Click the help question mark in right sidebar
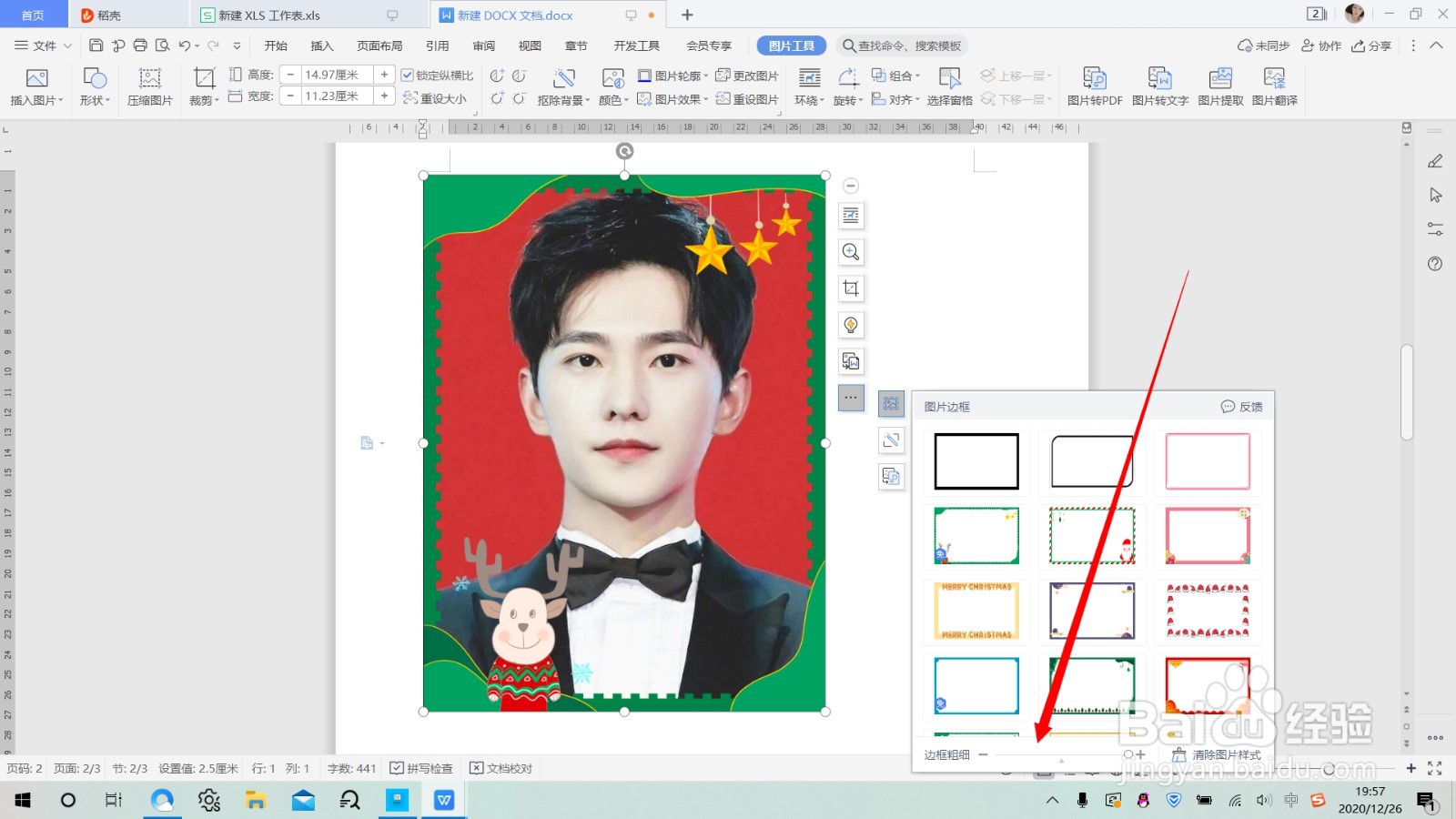This screenshot has height=819, width=1456. tap(1435, 264)
